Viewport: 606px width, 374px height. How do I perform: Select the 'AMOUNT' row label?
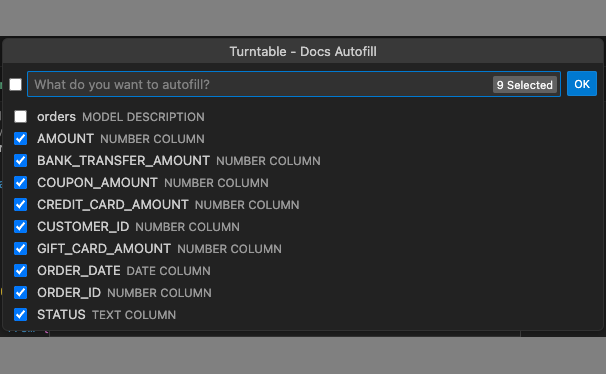pos(65,139)
